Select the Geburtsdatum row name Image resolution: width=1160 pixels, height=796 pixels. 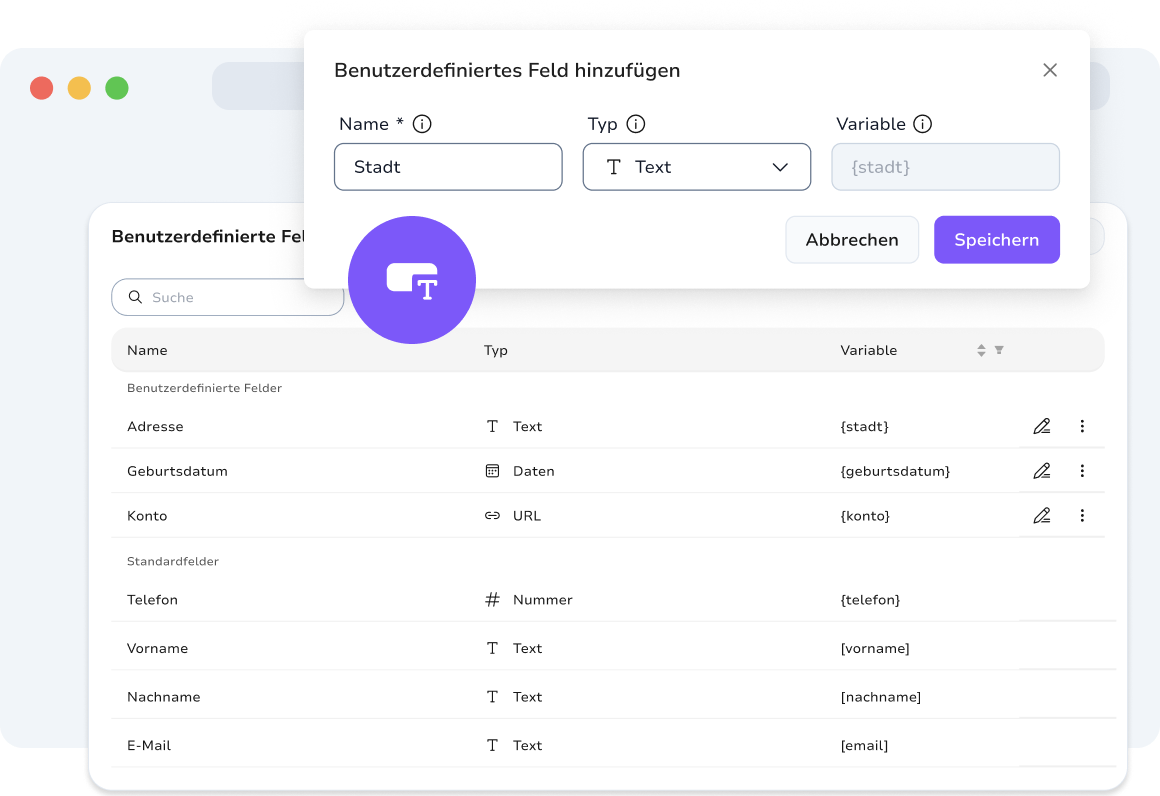(178, 471)
